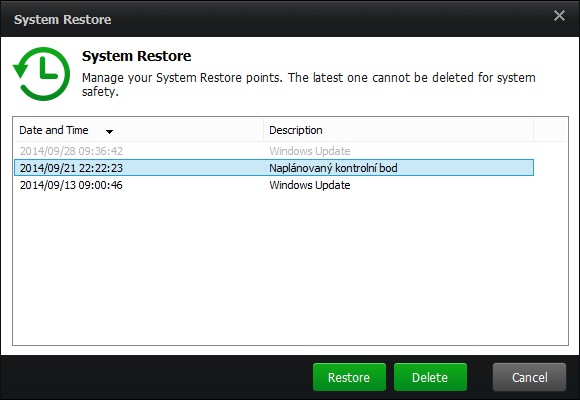Screen dimensions: 580x400
Task: Select the greyed 2014/09/28 09:36:42 entry
Action: (71, 151)
